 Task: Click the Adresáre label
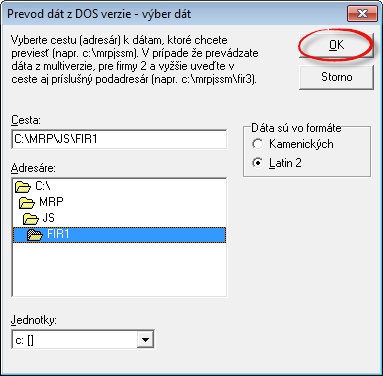(33, 168)
